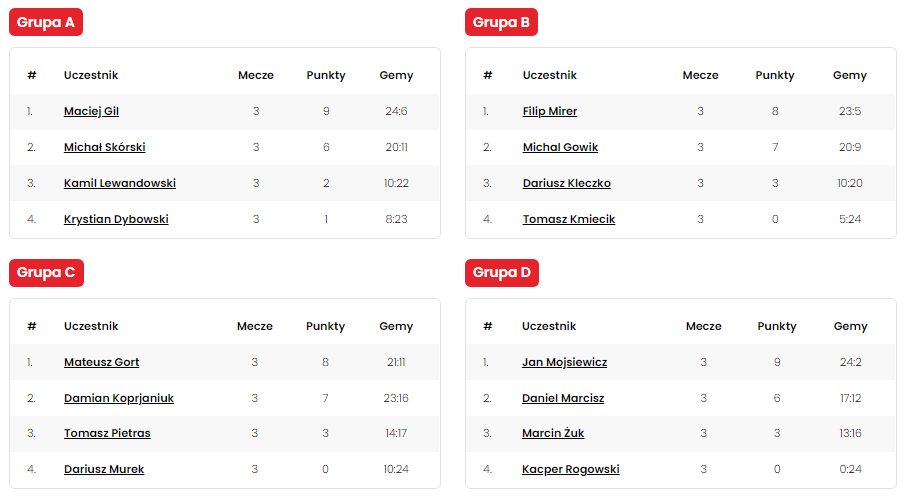Image resolution: width=908 pixels, height=497 pixels.
Task: Open Kamil Lewandowski's profile link
Action: click(x=119, y=183)
